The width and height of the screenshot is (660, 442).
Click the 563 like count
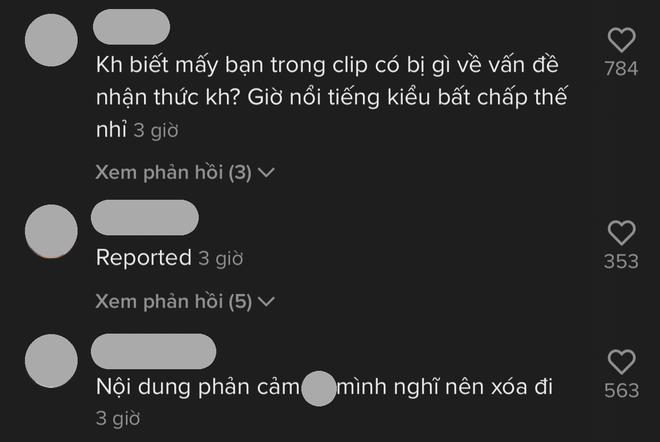622,391
